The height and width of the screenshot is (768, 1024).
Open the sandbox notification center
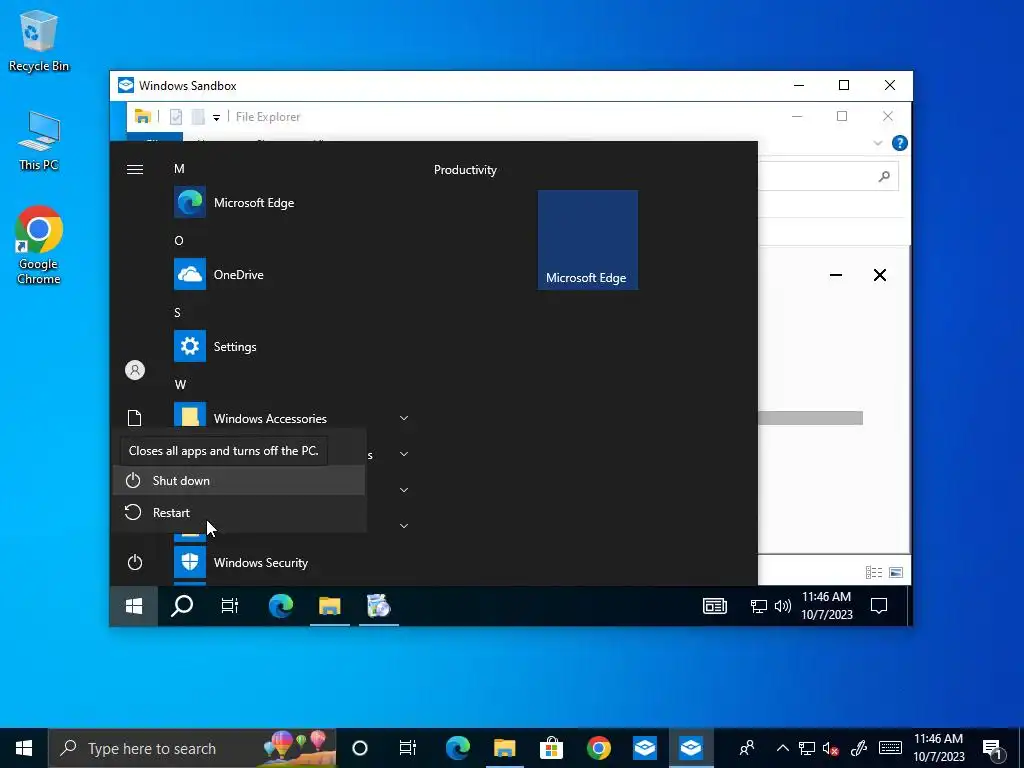(879, 607)
